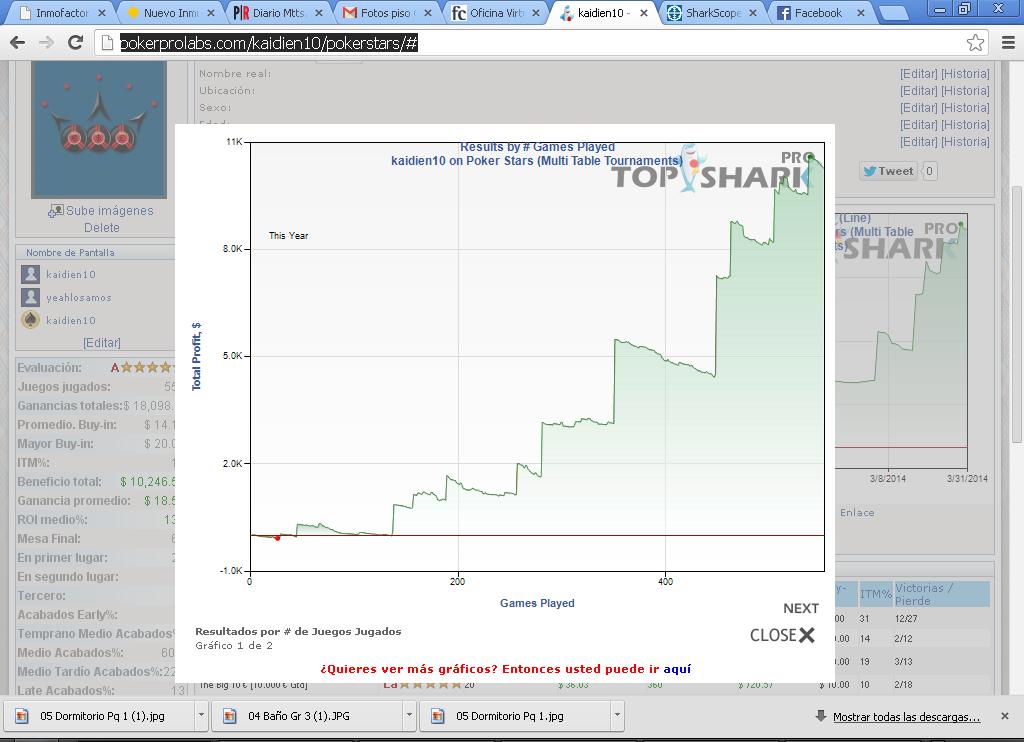Click file icon of 05 Dormitorio Pq 1.jpg download
Viewport: 1024px width, 742px height.
437,717
